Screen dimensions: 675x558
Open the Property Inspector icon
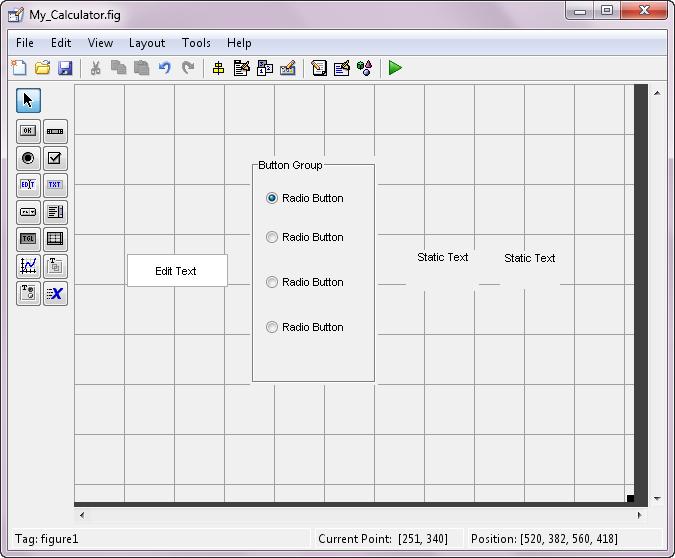click(x=342, y=68)
